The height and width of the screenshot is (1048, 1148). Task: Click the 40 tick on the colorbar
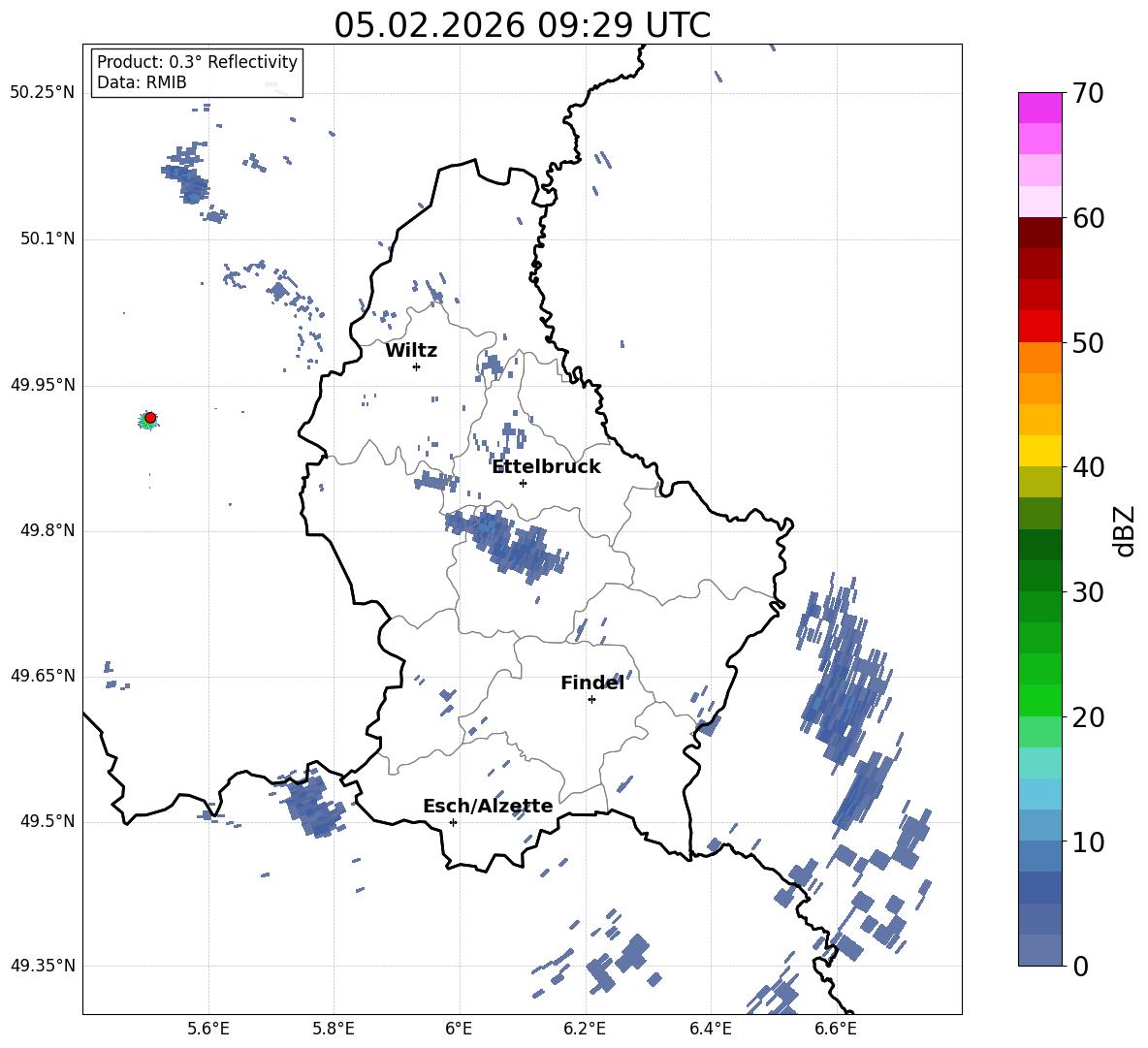tap(1087, 467)
